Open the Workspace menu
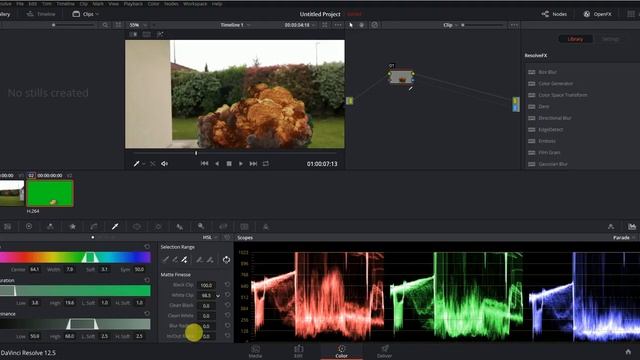The width and height of the screenshot is (640, 360). pos(195,4)
